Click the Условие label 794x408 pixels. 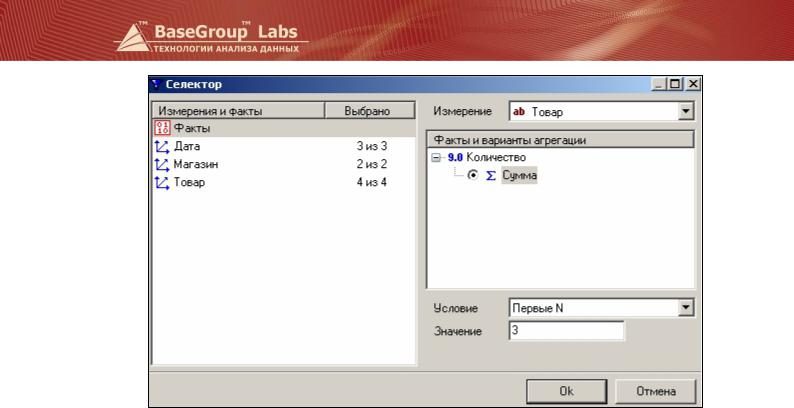pos(455,308)
